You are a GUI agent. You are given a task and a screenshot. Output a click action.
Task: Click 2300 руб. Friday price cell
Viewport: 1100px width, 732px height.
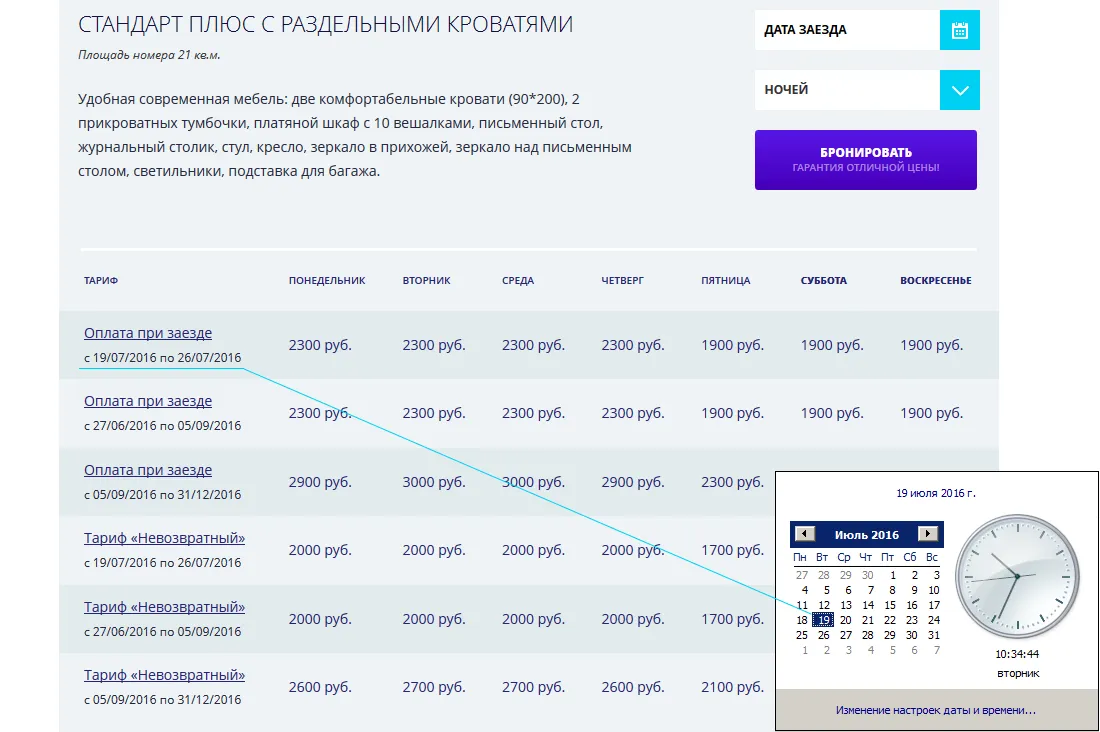[x=732, y=482]
